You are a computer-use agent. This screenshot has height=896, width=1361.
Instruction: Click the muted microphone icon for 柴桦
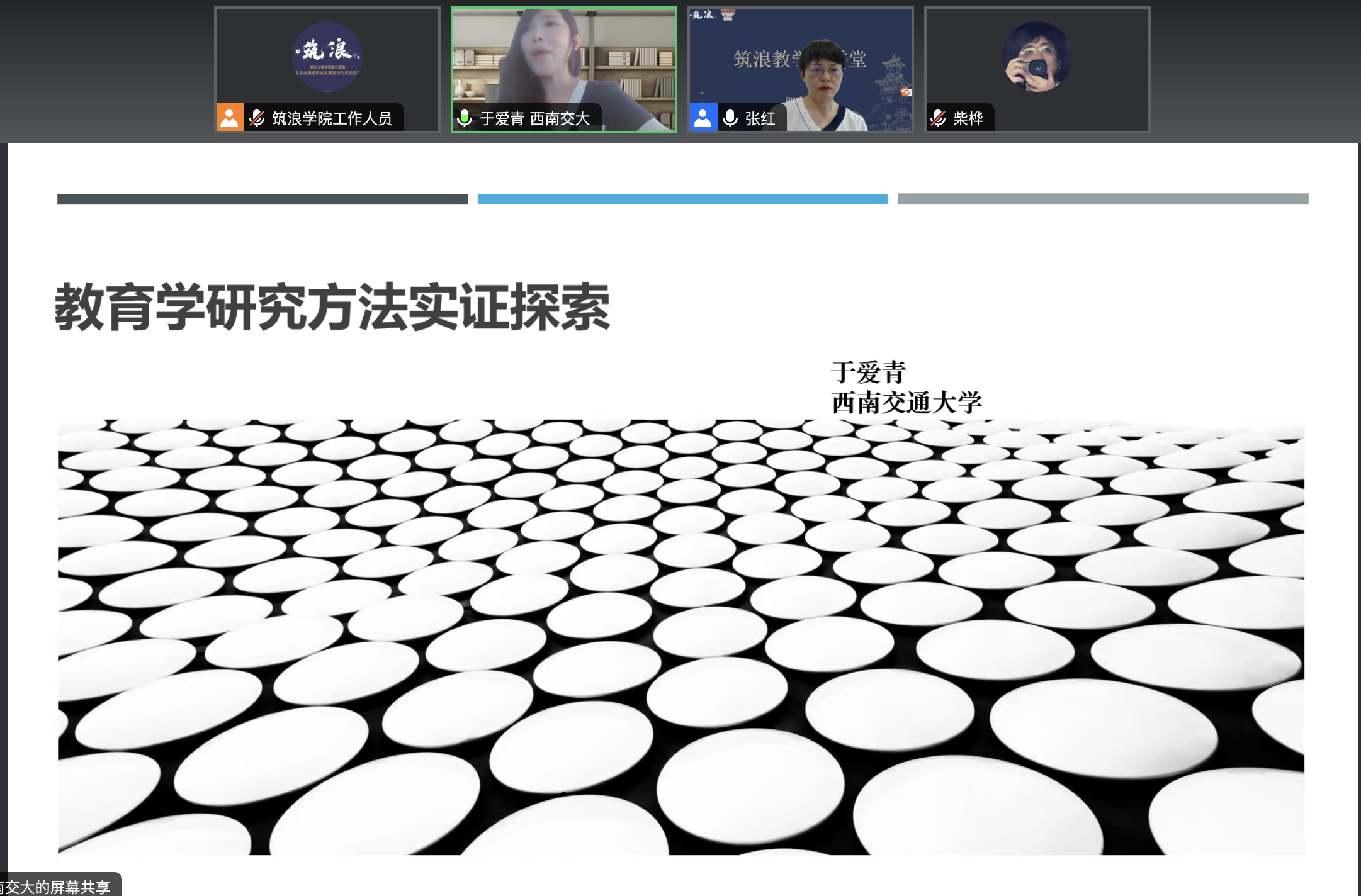(x=938, y=118)
